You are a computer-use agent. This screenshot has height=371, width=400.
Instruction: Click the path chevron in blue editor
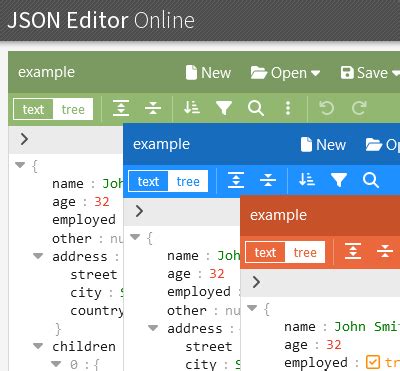[139, 211]
